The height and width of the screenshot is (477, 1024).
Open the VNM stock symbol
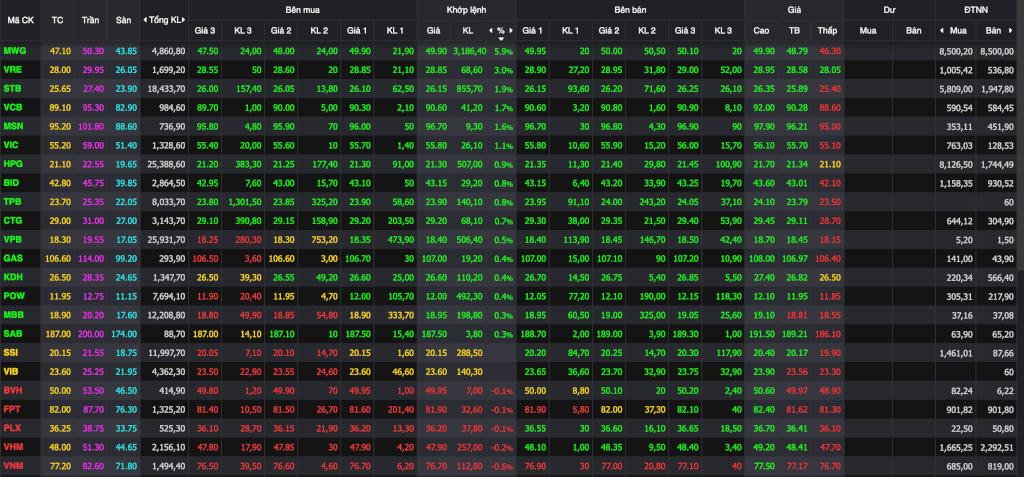click(12, 466)
